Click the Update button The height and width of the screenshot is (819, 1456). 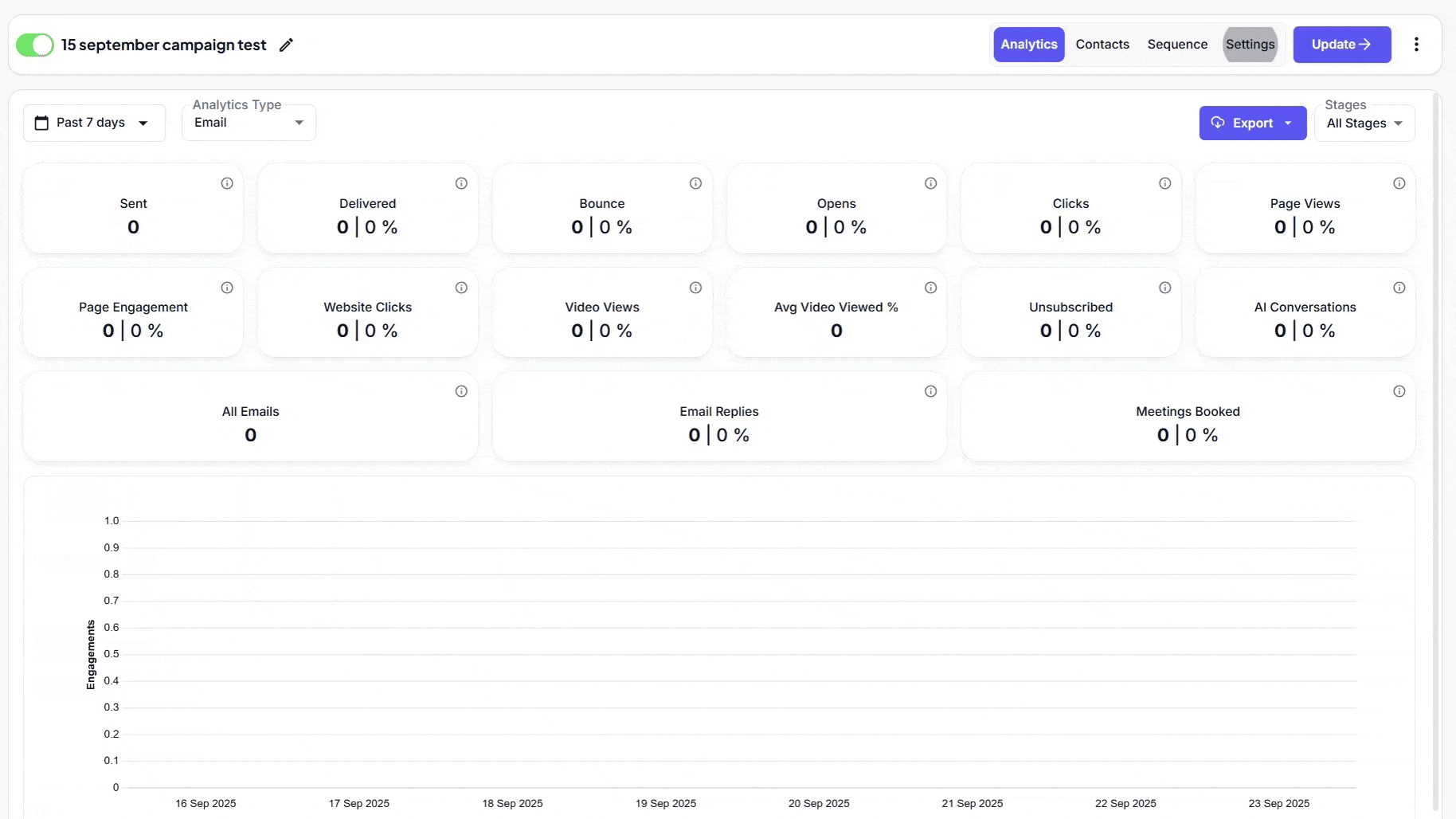[1341, 45]
